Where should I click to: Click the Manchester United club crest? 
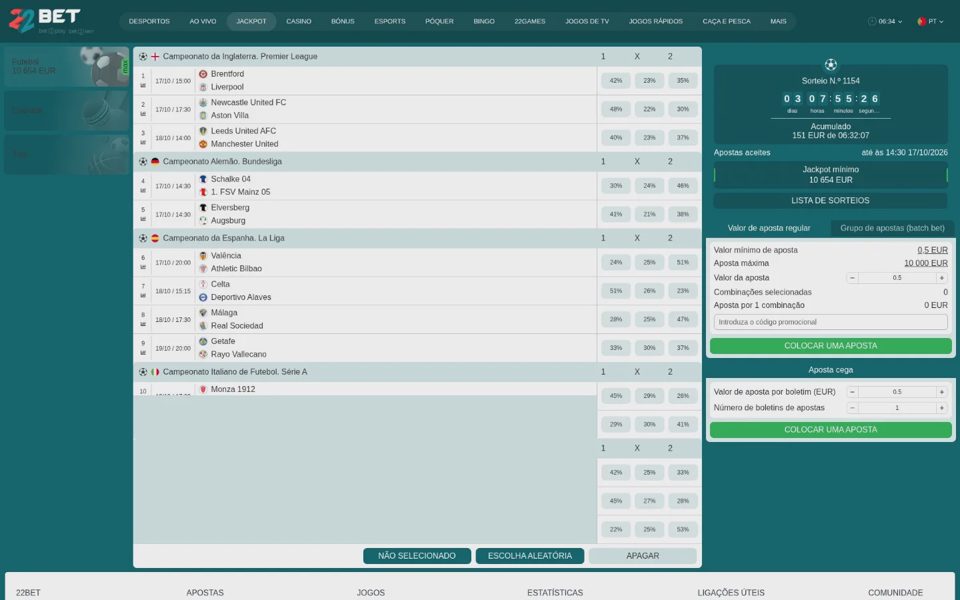click(x=203, y=144)
